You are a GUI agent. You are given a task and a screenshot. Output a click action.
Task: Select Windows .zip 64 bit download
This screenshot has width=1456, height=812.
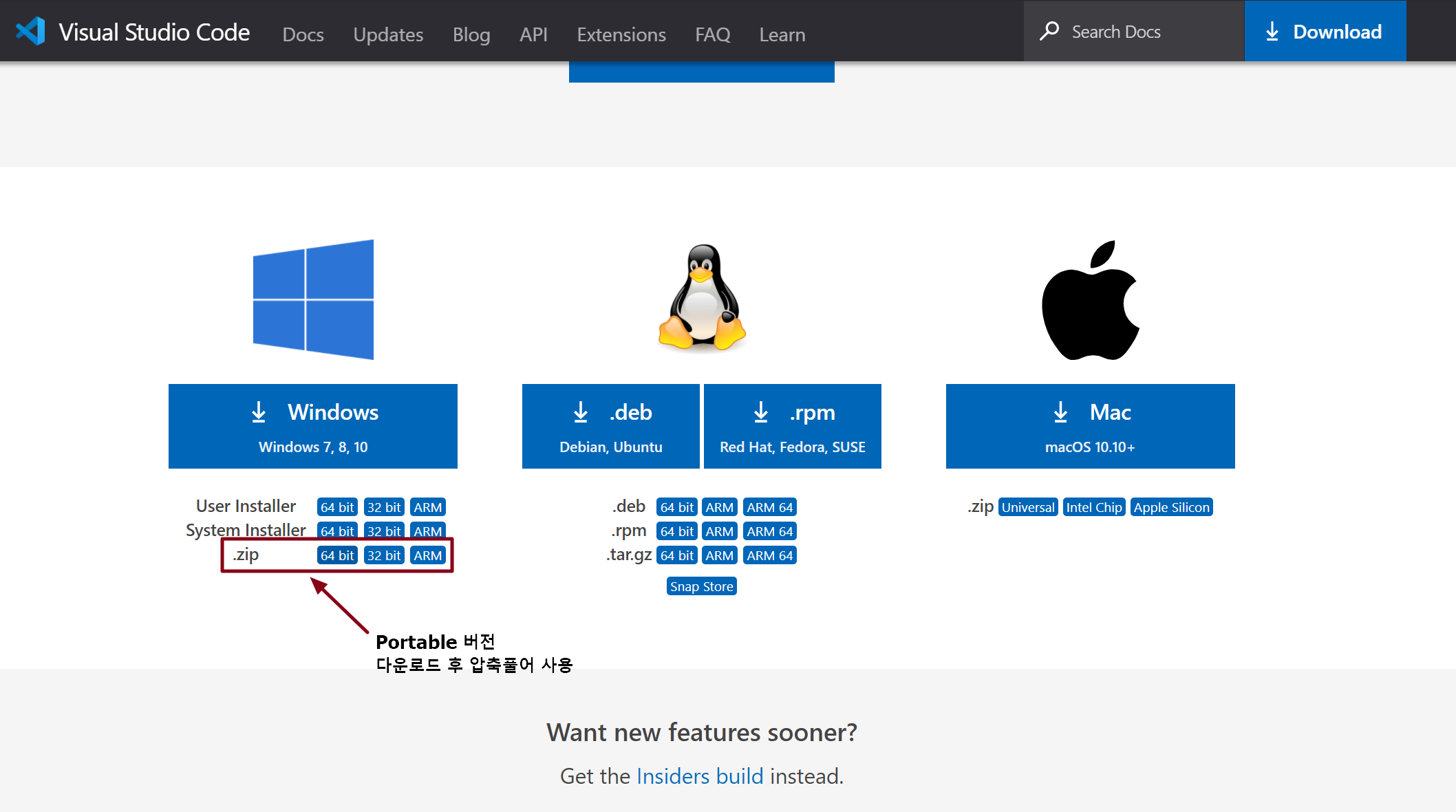click(x=337, y=555)
